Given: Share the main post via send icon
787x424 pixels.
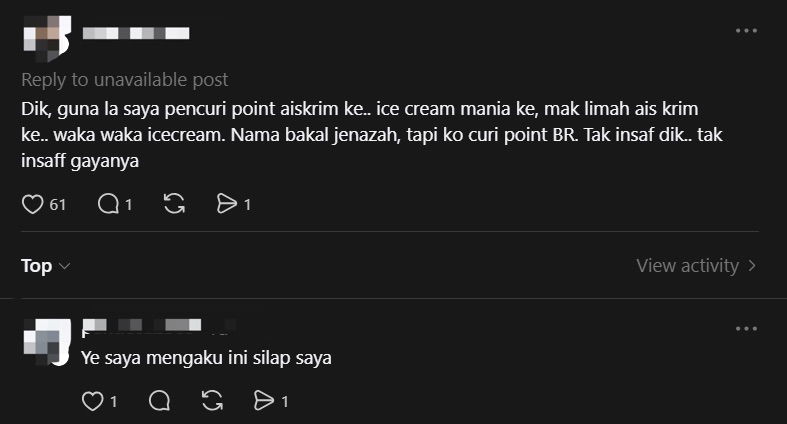Looking at the screenshot, I should 227,204.
